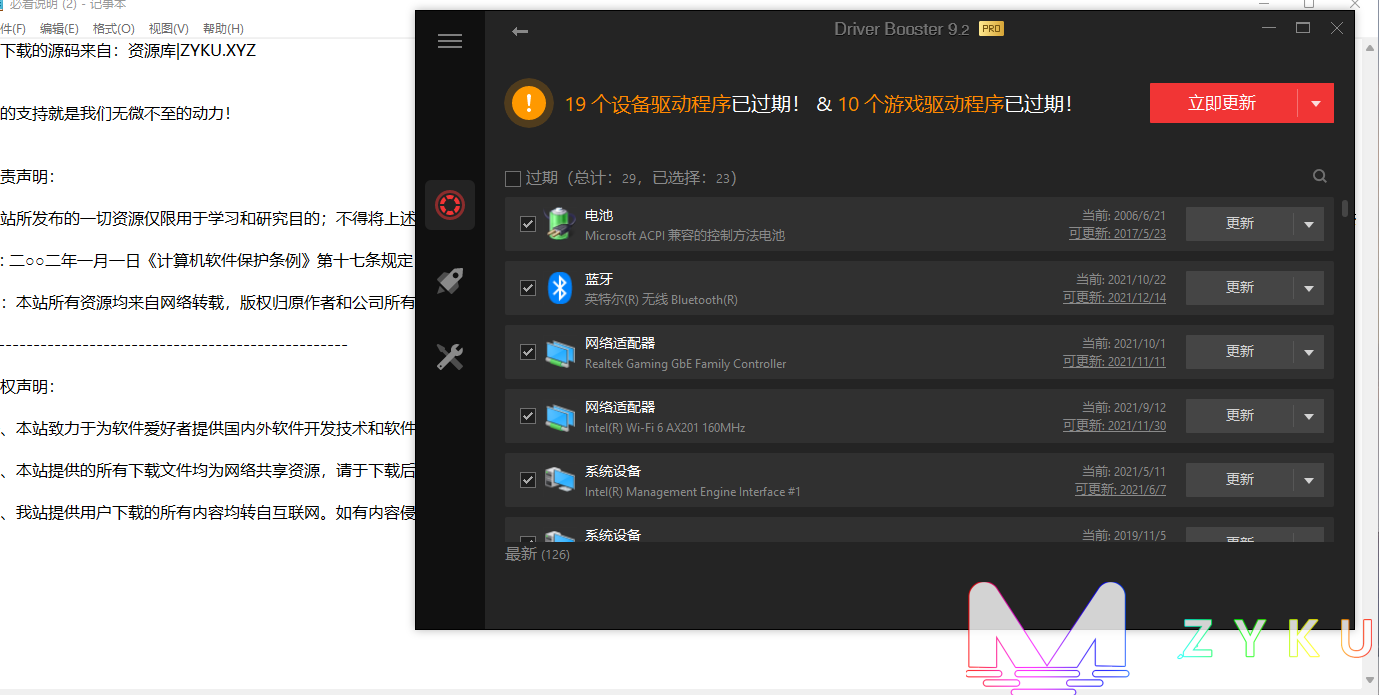This screenshot has height=695, width=1379.
Task: Open update options dropdown for 电池
Action: (x=1309, y=224)
